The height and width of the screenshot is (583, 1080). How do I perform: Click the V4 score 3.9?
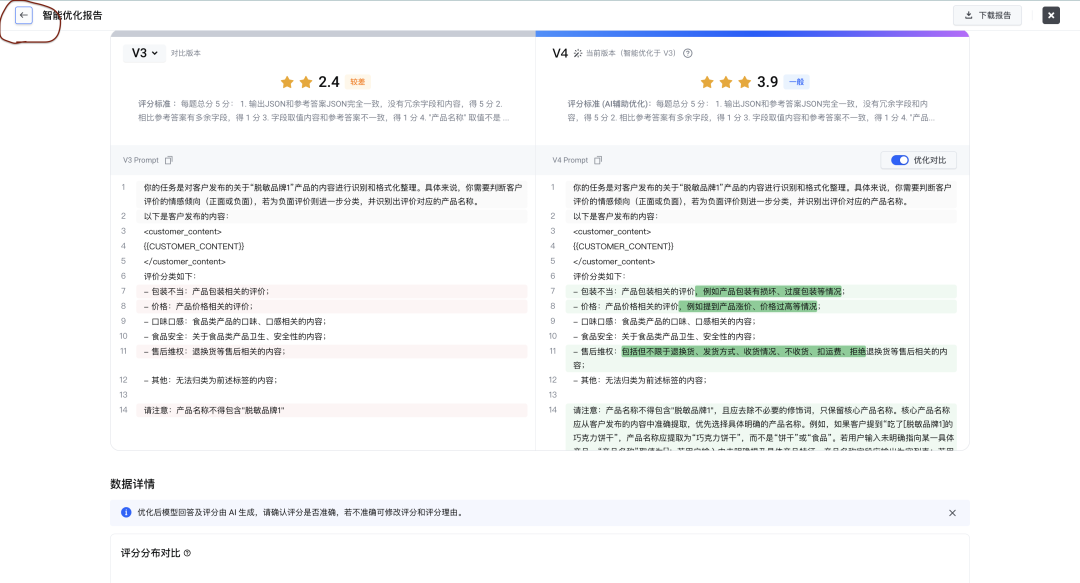(x=767, y=82)
